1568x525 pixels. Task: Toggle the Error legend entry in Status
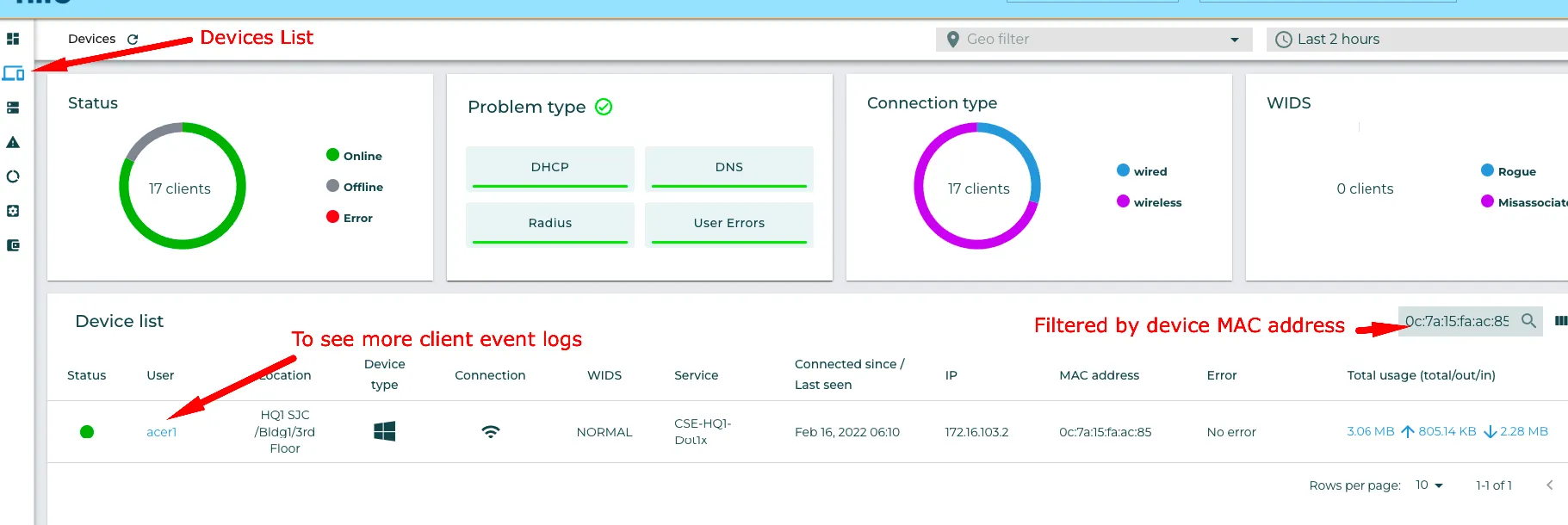pos(350,218)
